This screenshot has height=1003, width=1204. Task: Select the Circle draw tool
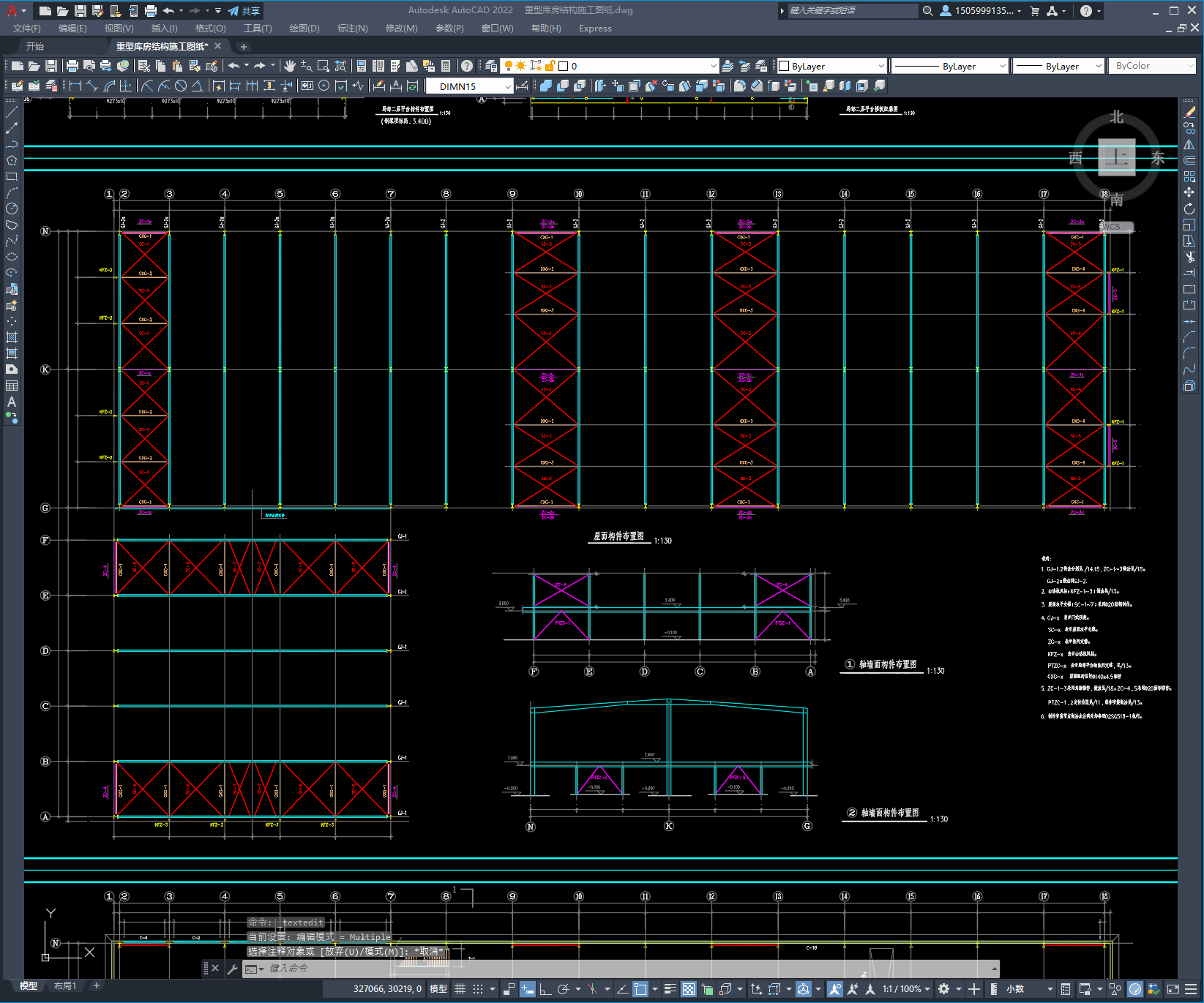point(12,209)
